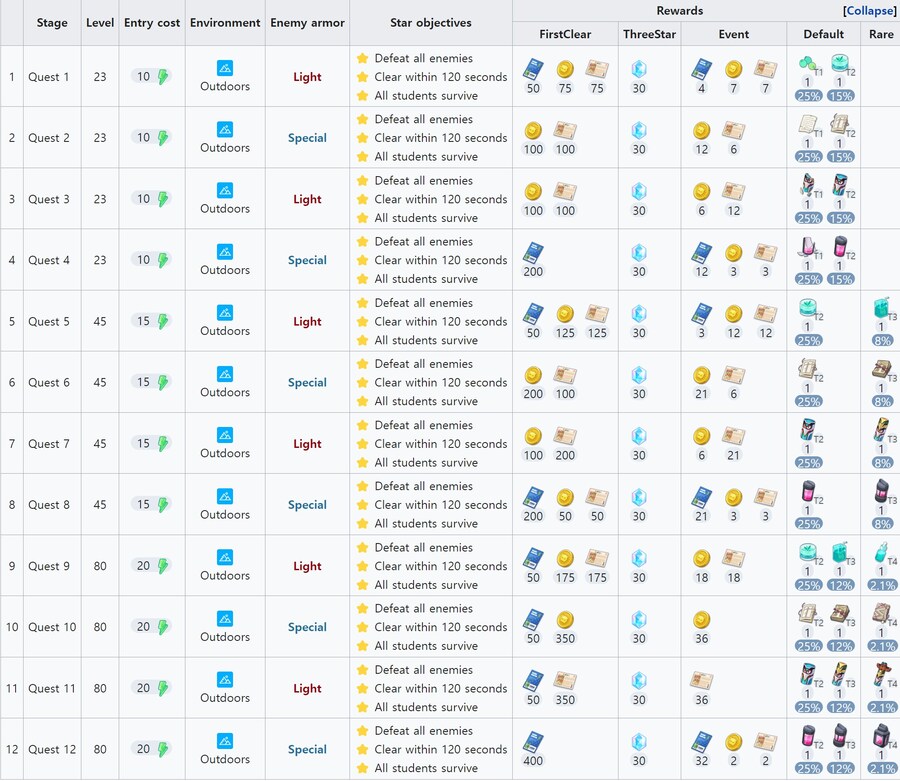
Task: Open the Light armor link in Quest 1 row
Action: (307, 77)
